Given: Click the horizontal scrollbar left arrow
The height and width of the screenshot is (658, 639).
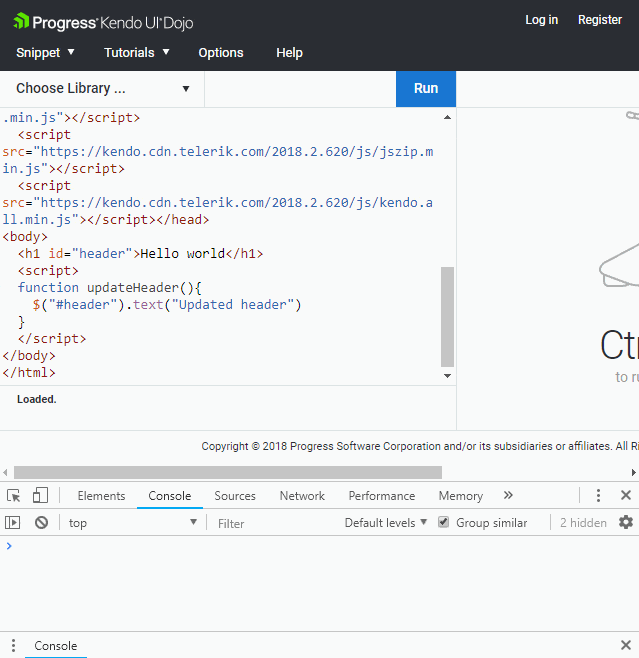Looking at the screenshot, I should coord(5,473).
